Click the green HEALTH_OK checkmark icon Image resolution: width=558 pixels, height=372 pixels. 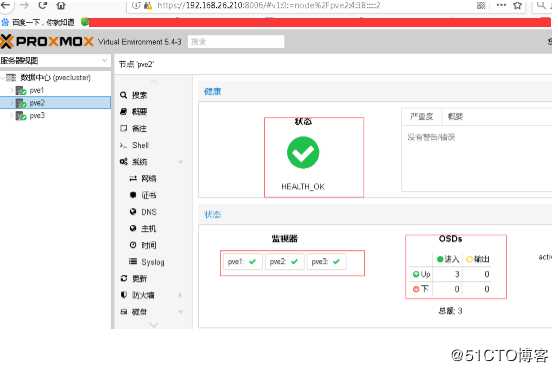[x=303, y=152]
